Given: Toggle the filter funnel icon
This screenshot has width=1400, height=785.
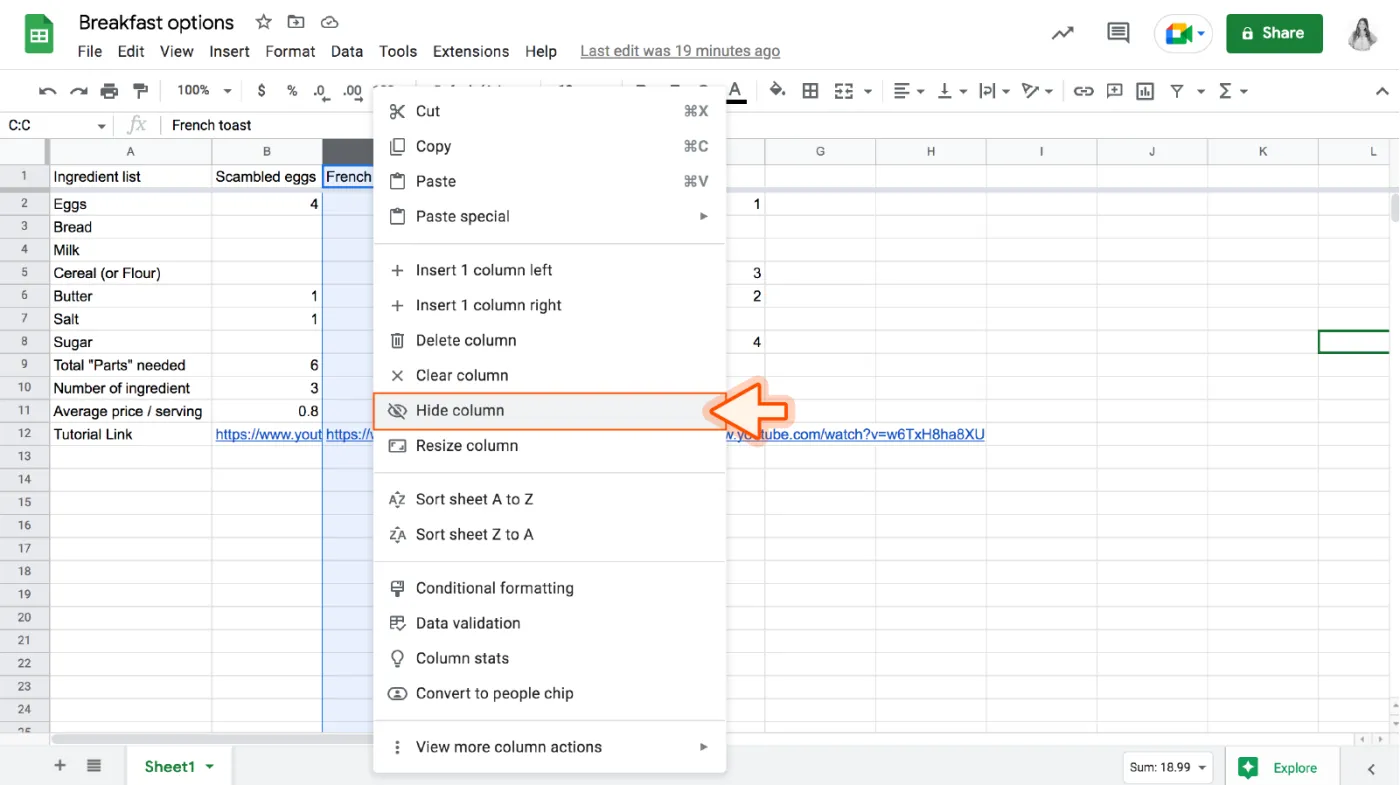Looking at the screenshot, I should click(1177, 91).
